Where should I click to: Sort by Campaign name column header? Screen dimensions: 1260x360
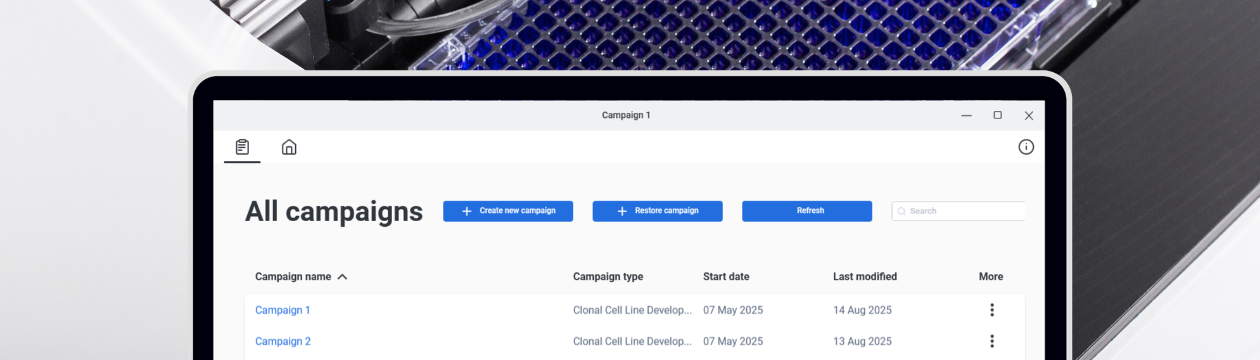point(293,277)
